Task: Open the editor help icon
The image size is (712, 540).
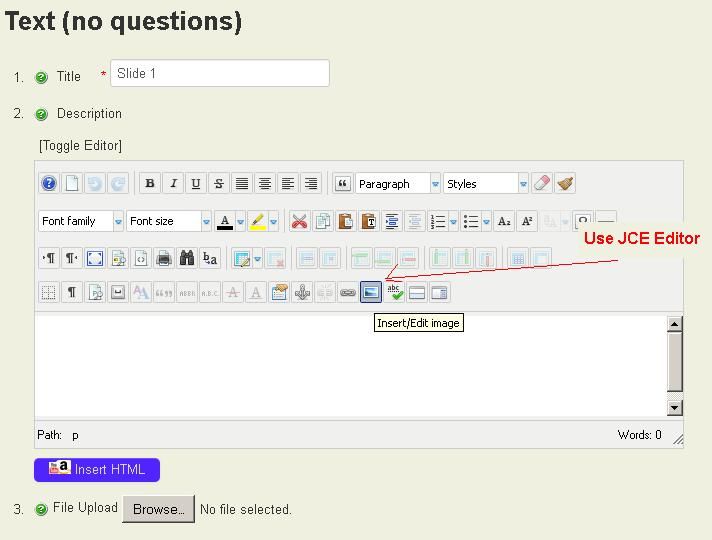Action: tap(48, 184)
